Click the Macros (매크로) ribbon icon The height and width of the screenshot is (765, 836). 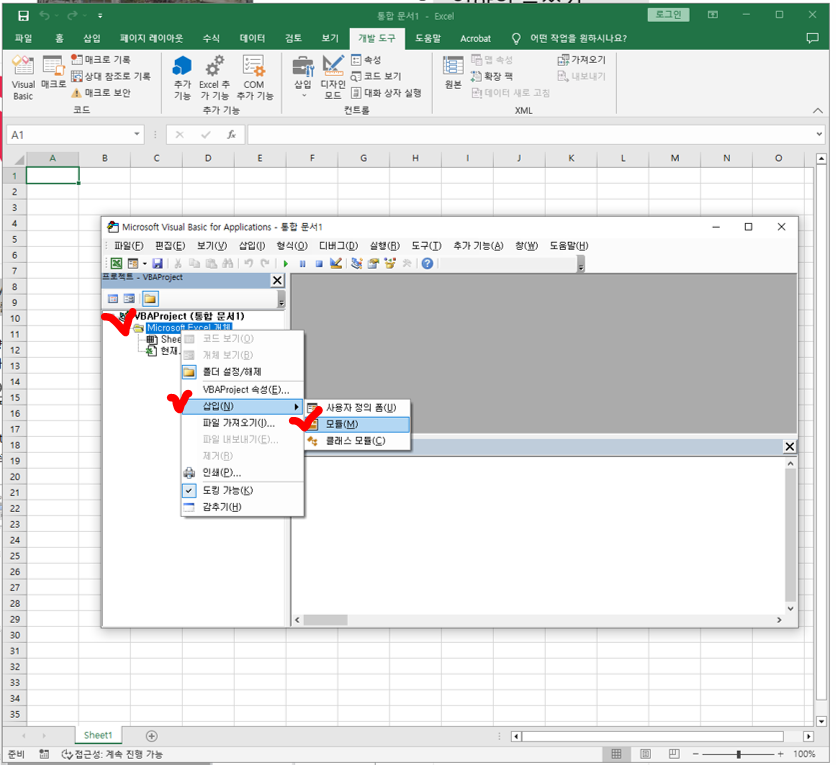point(53,73)
